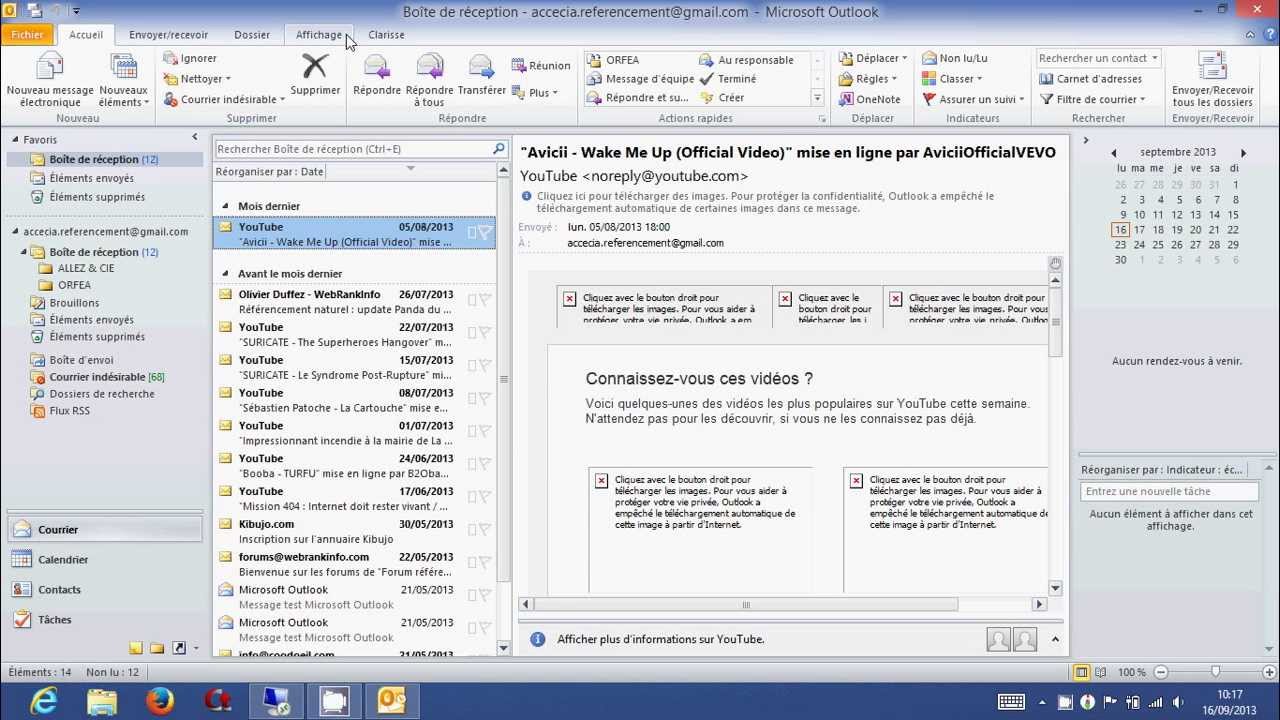
Task: Toggle flag on YouTube email of 17/06/2013
Action: click(484, 497)
